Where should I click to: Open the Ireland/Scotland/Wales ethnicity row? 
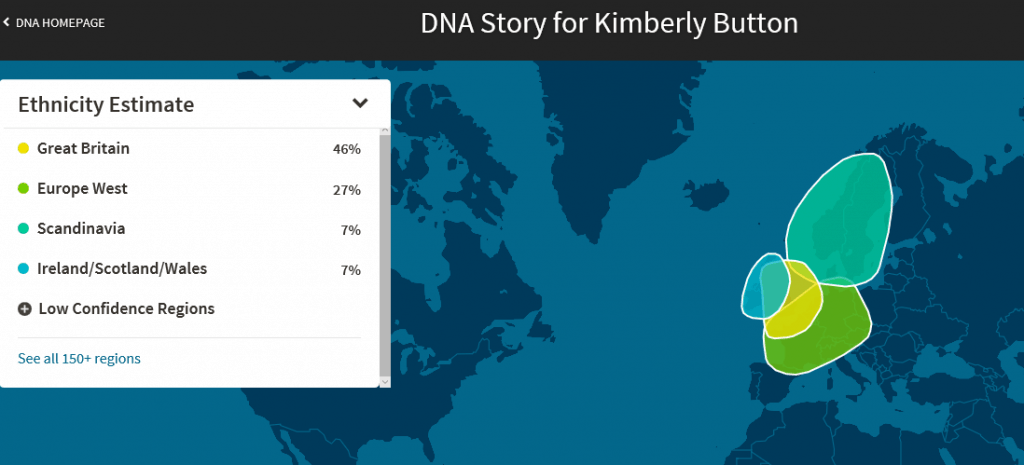click(x=189, y=269)
